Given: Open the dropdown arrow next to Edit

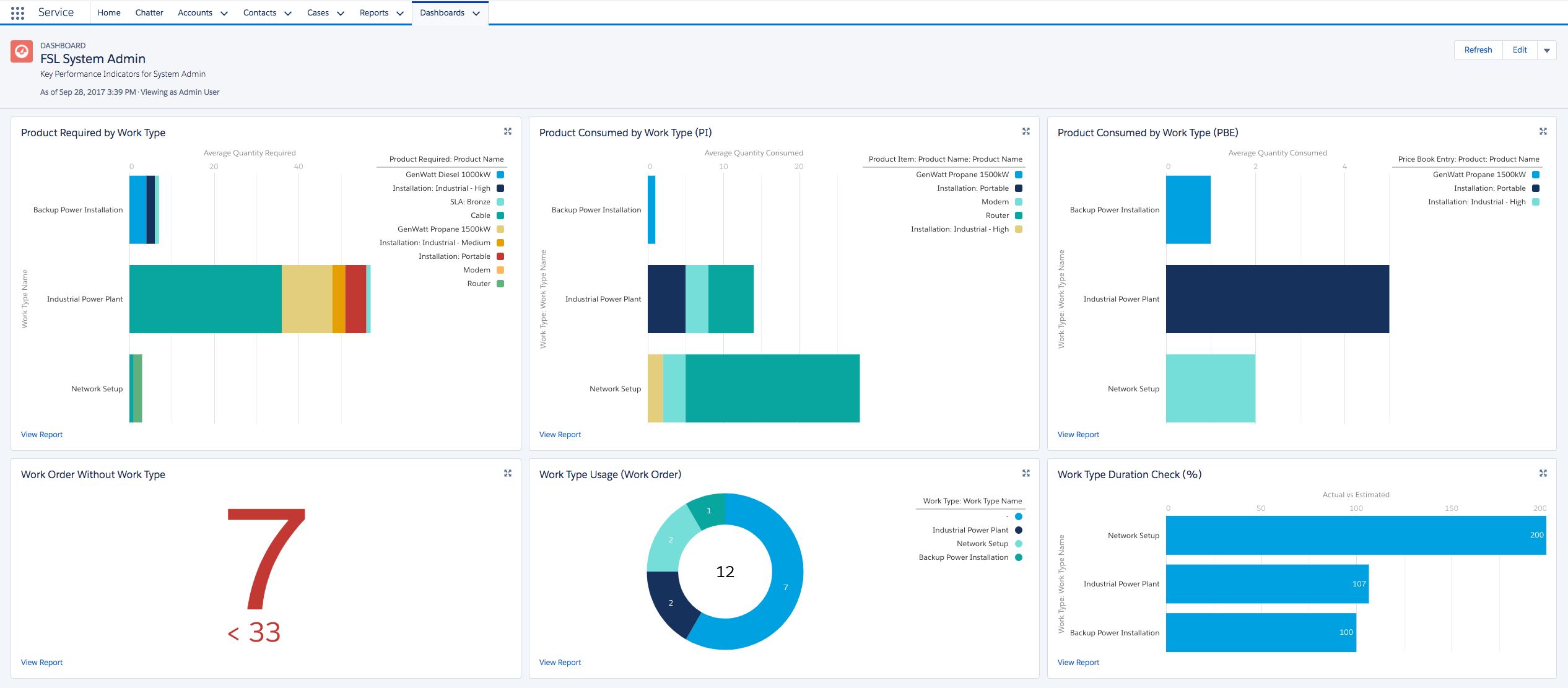Looking at the screenshot, I should 1547,50.
